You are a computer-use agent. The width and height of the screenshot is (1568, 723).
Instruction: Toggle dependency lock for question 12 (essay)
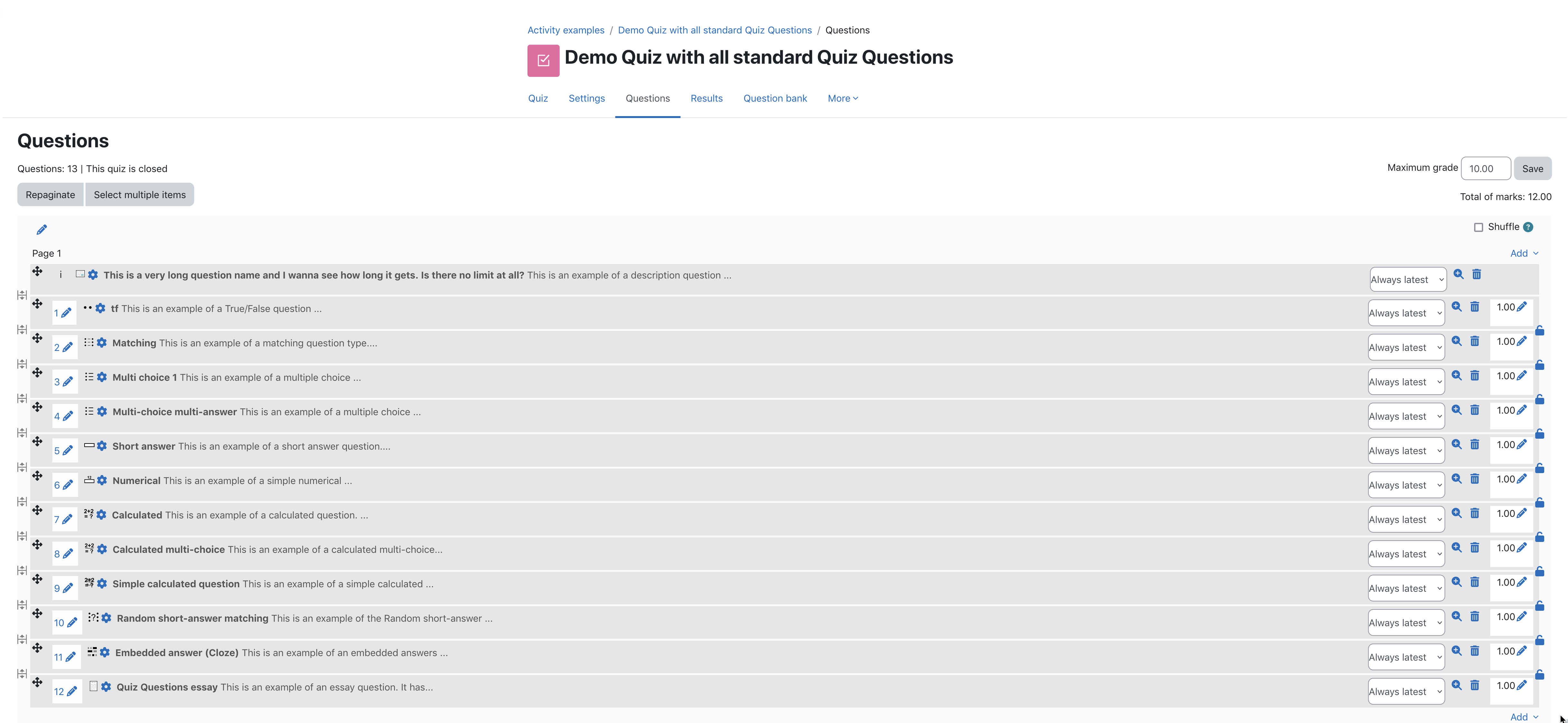point(1539,674)
